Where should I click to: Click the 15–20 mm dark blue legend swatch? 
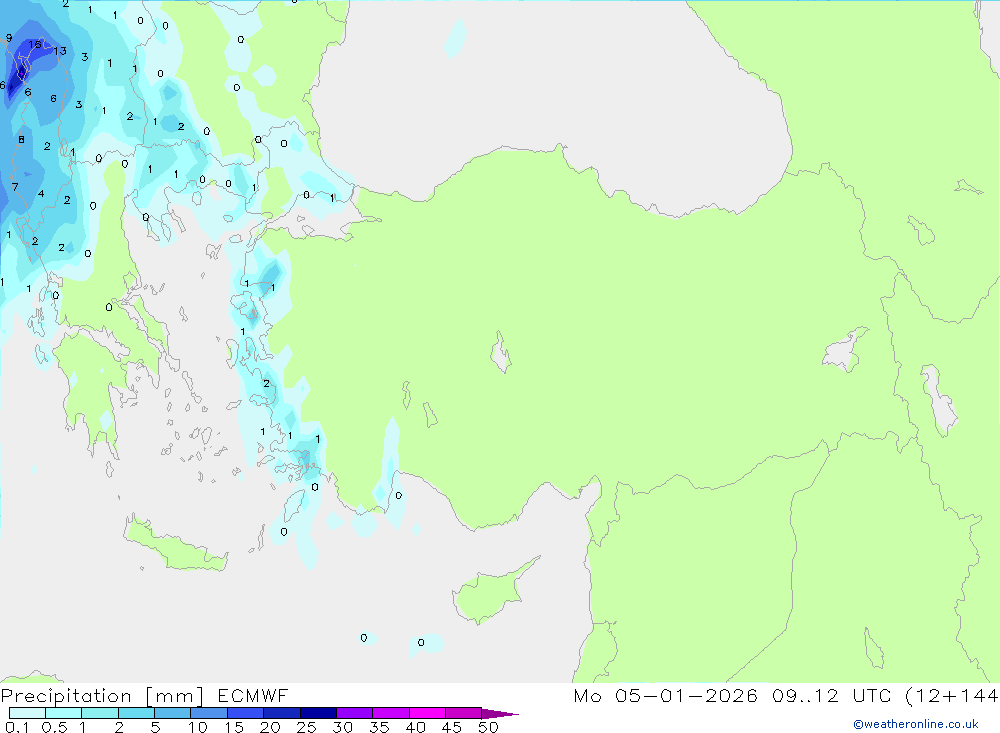pos(245,713)
